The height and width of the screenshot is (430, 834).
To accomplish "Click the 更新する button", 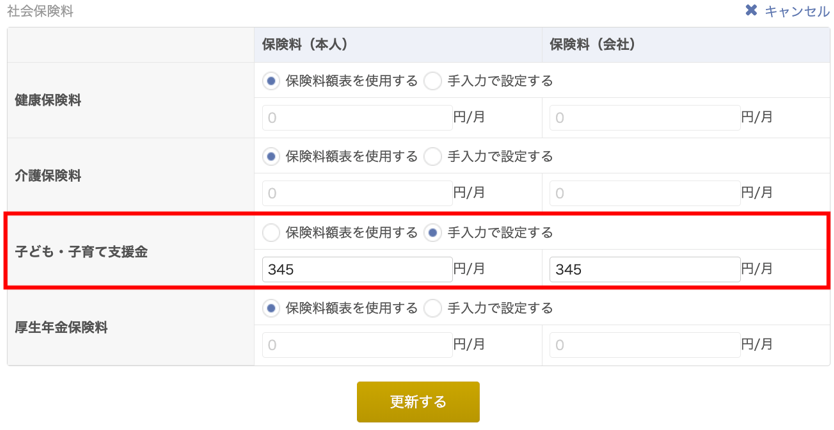I will [418, 402].
